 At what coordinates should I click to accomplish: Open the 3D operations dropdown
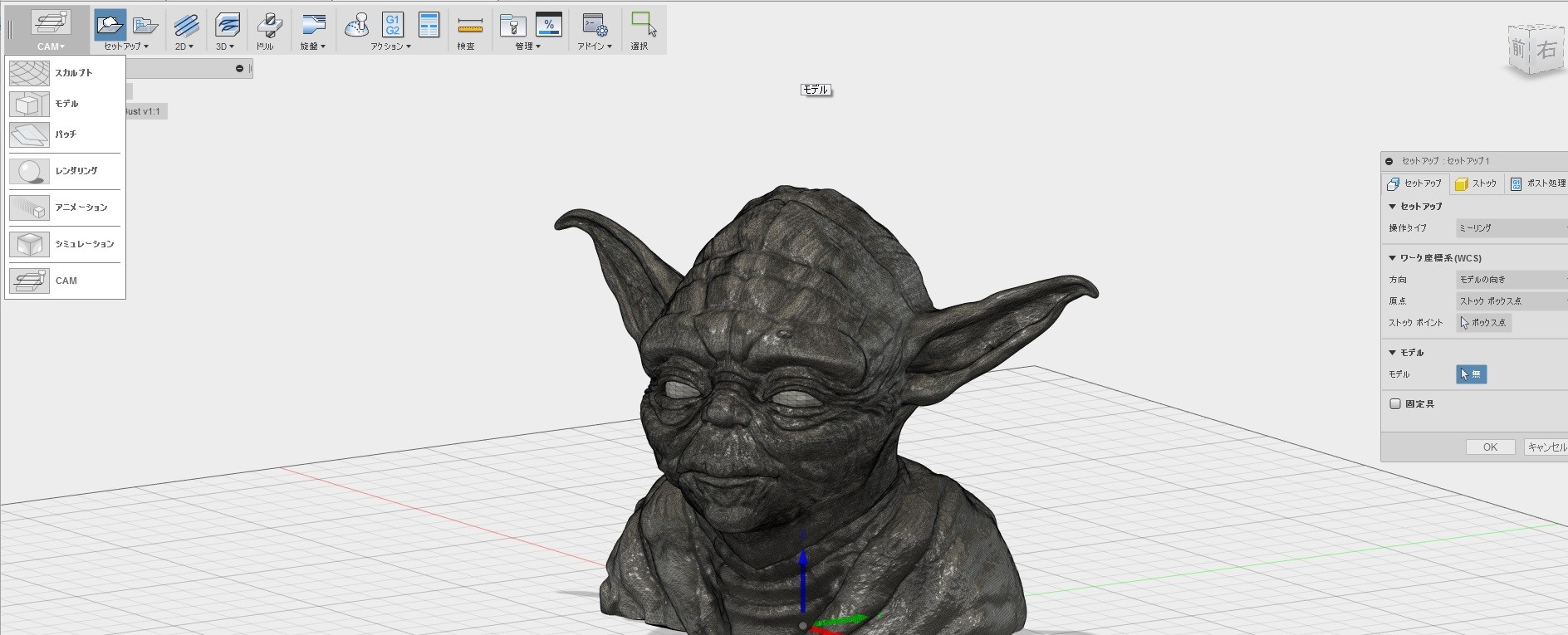[225, 46]
